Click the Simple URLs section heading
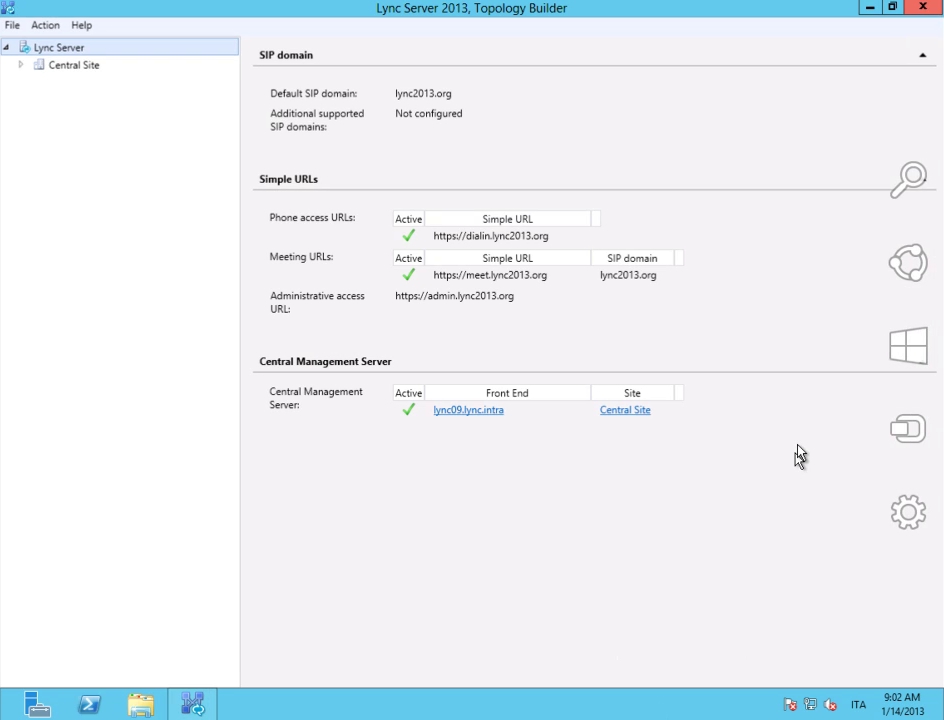Screen dimensions: 944x720 [x=288, y=179]
